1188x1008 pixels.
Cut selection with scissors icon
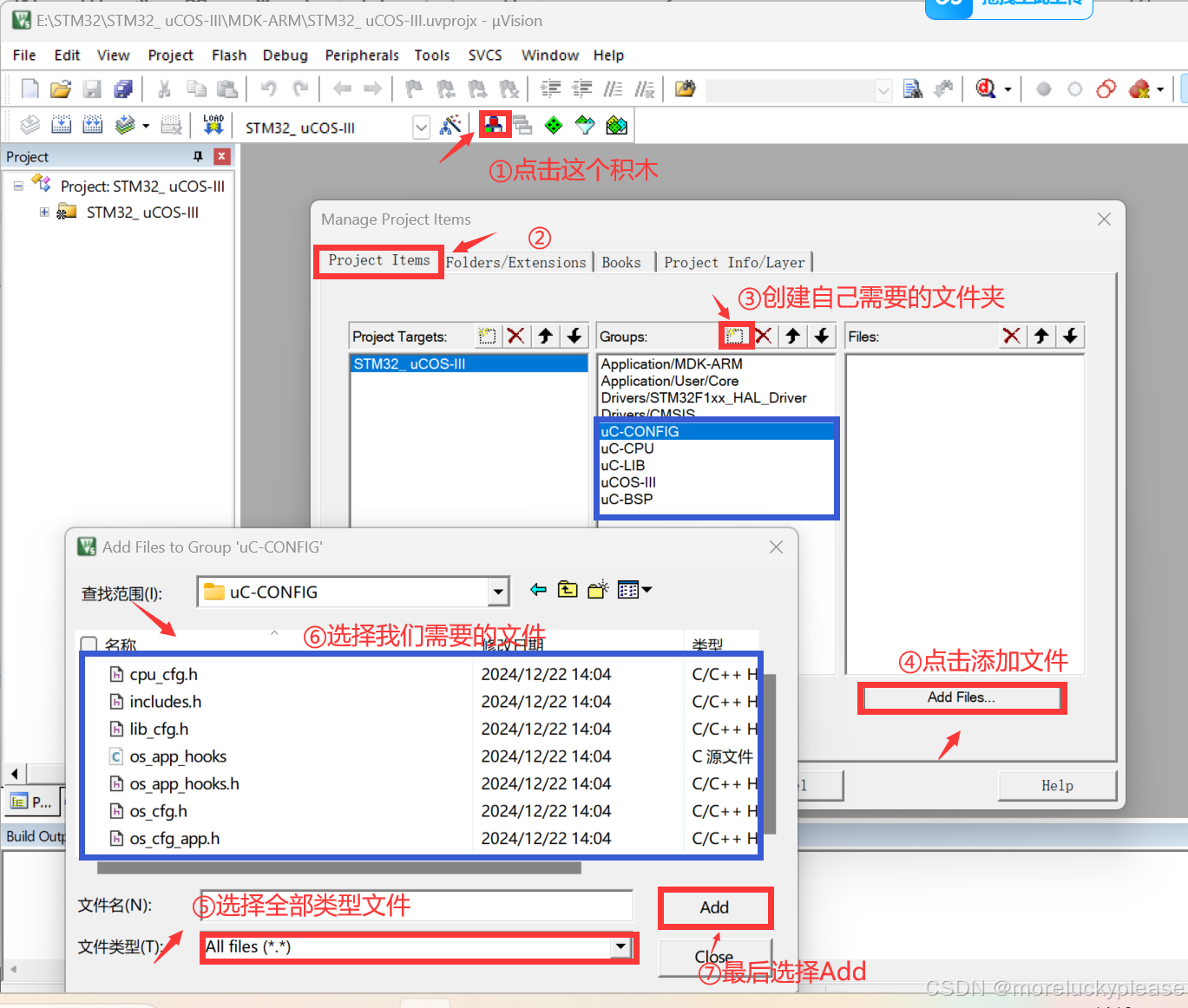164,88
